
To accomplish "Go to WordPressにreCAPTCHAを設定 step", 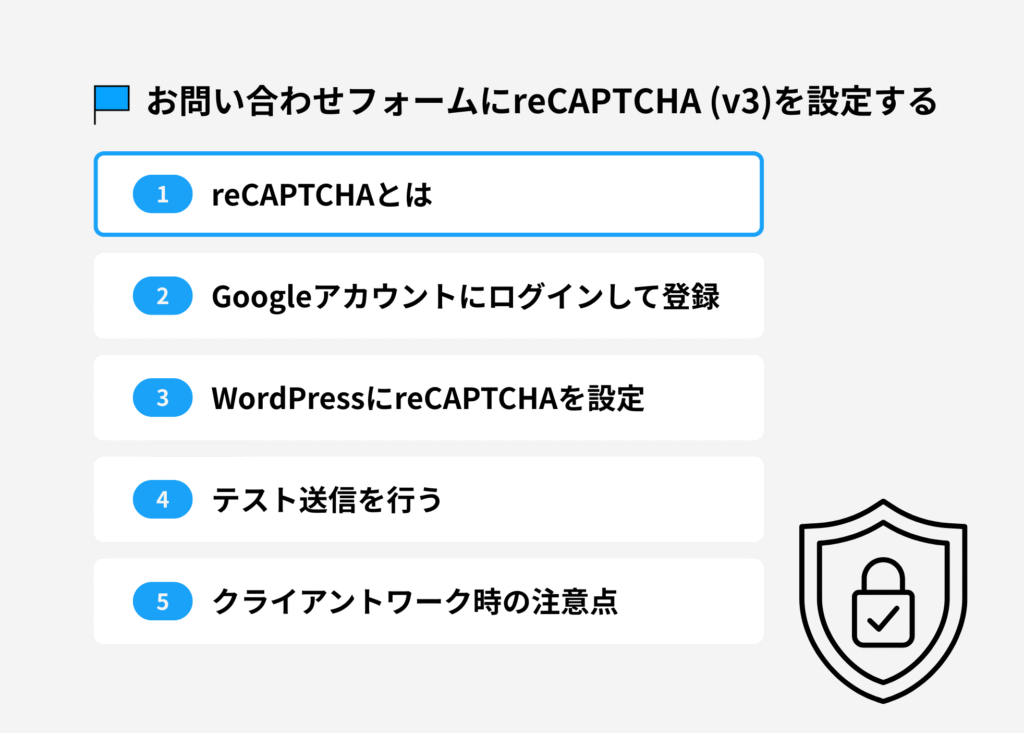I will click(x=428, y=398).
